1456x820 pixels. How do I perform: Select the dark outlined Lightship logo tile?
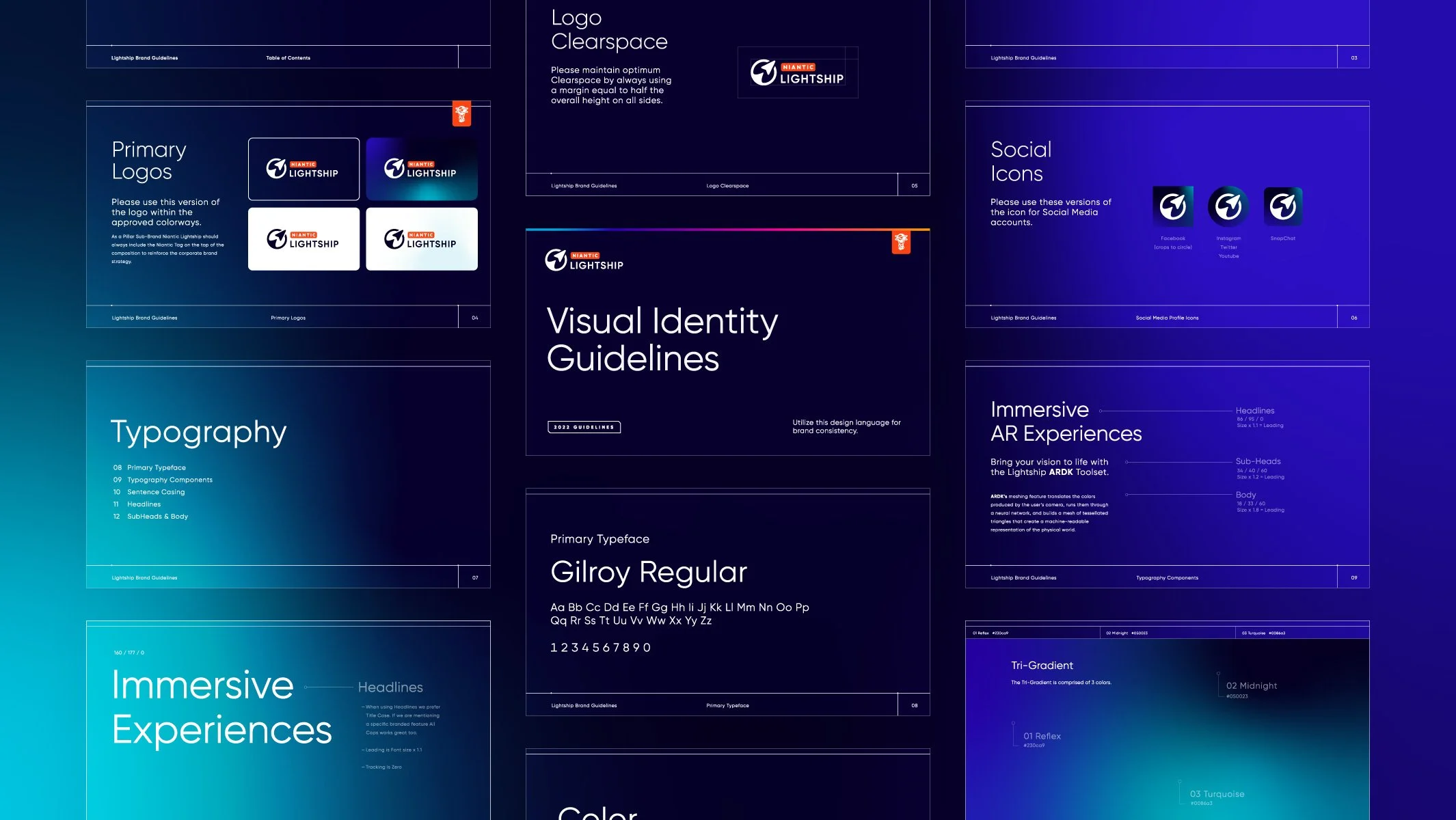pos(304,169)
